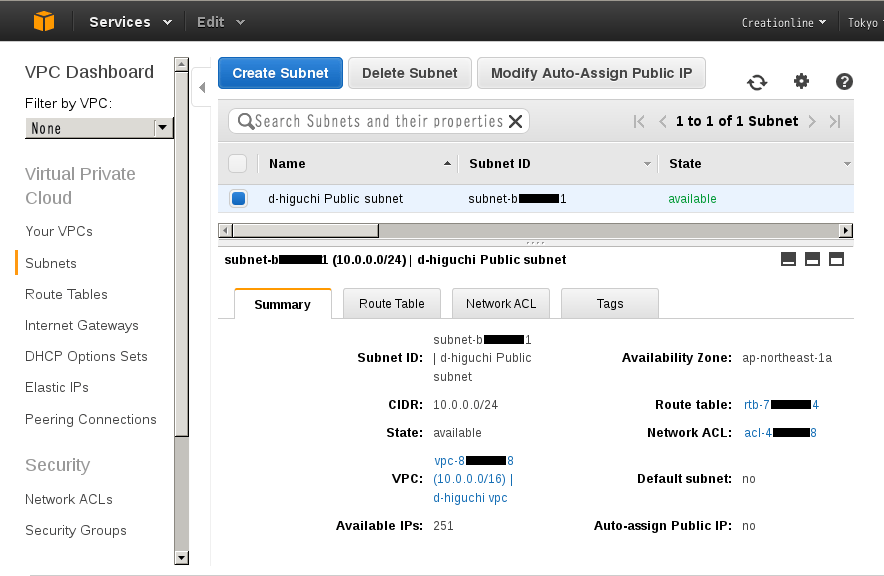This screenshot has width=884, height=576.
Task: Open the Creationline account dropdown
Action: [x=784, y=23]
